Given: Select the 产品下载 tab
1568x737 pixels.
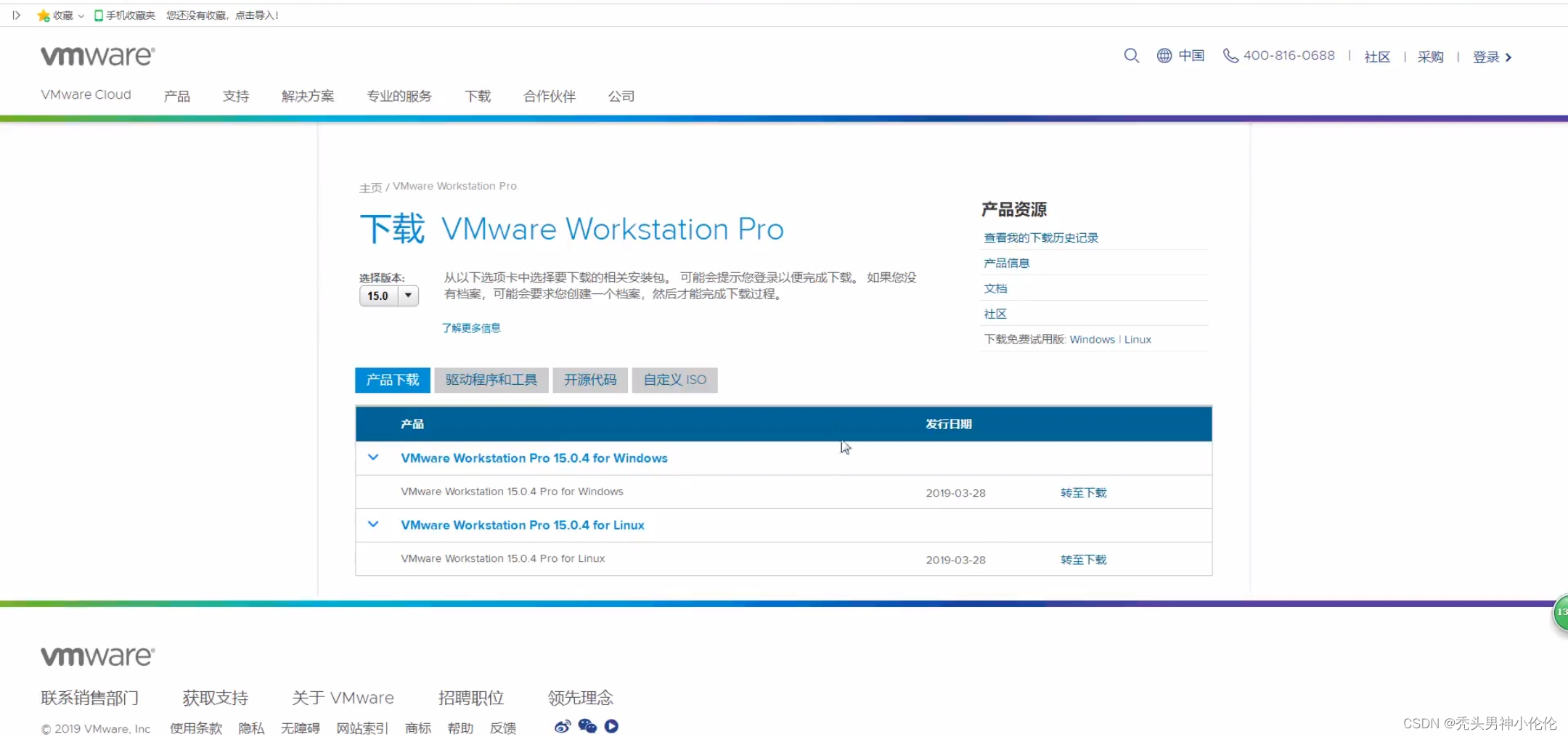Looking at the screenshot, I should click(x=393, y=380).
